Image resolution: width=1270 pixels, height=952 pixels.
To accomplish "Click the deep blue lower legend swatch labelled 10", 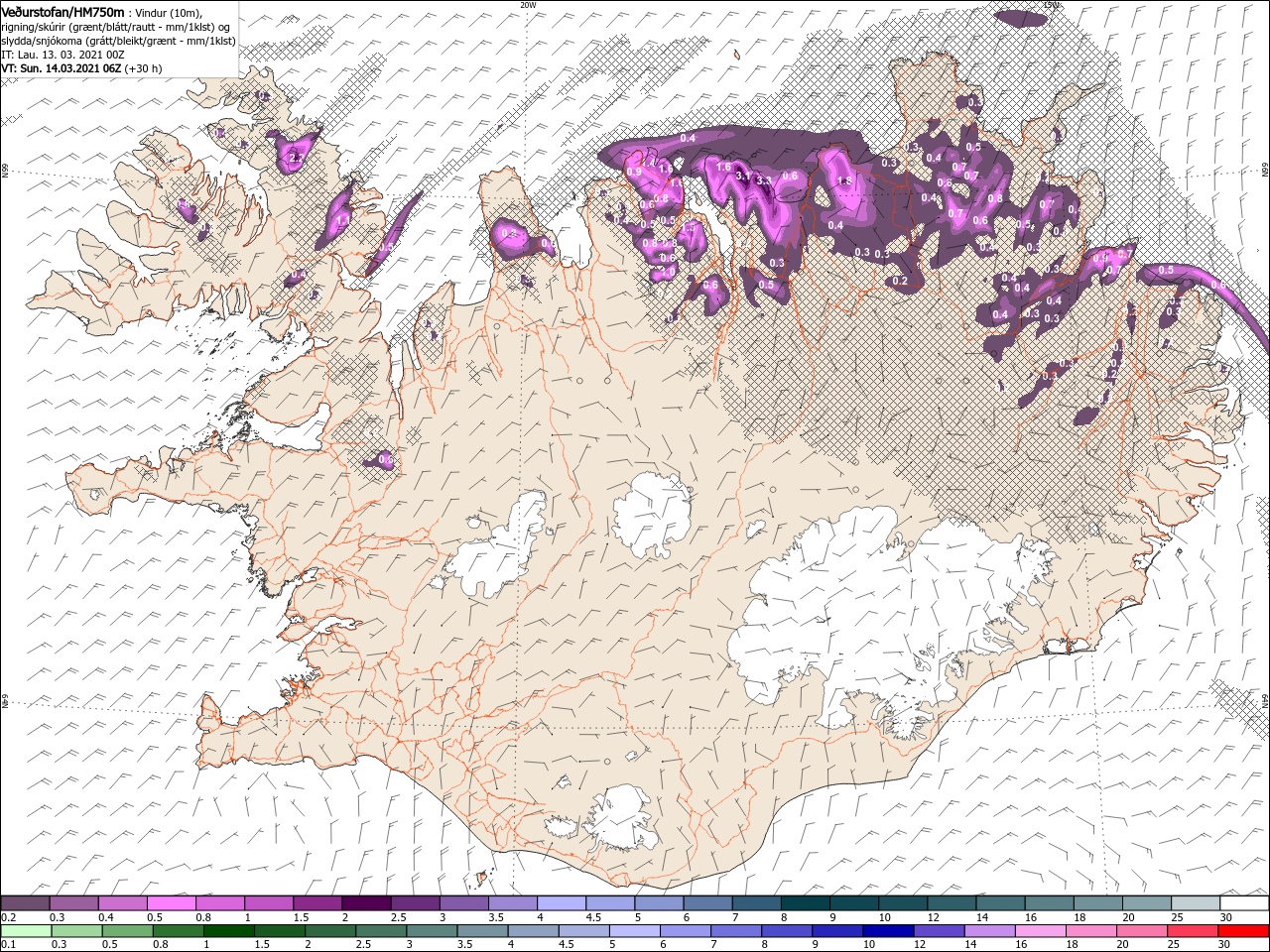I will 886,931.
